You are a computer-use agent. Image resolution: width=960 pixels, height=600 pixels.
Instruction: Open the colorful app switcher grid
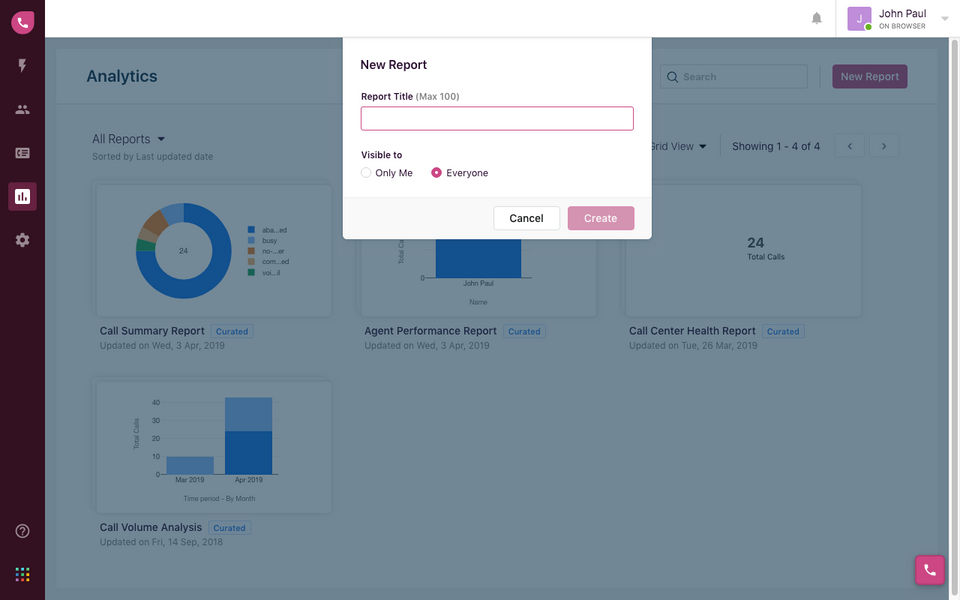point(22,574)
